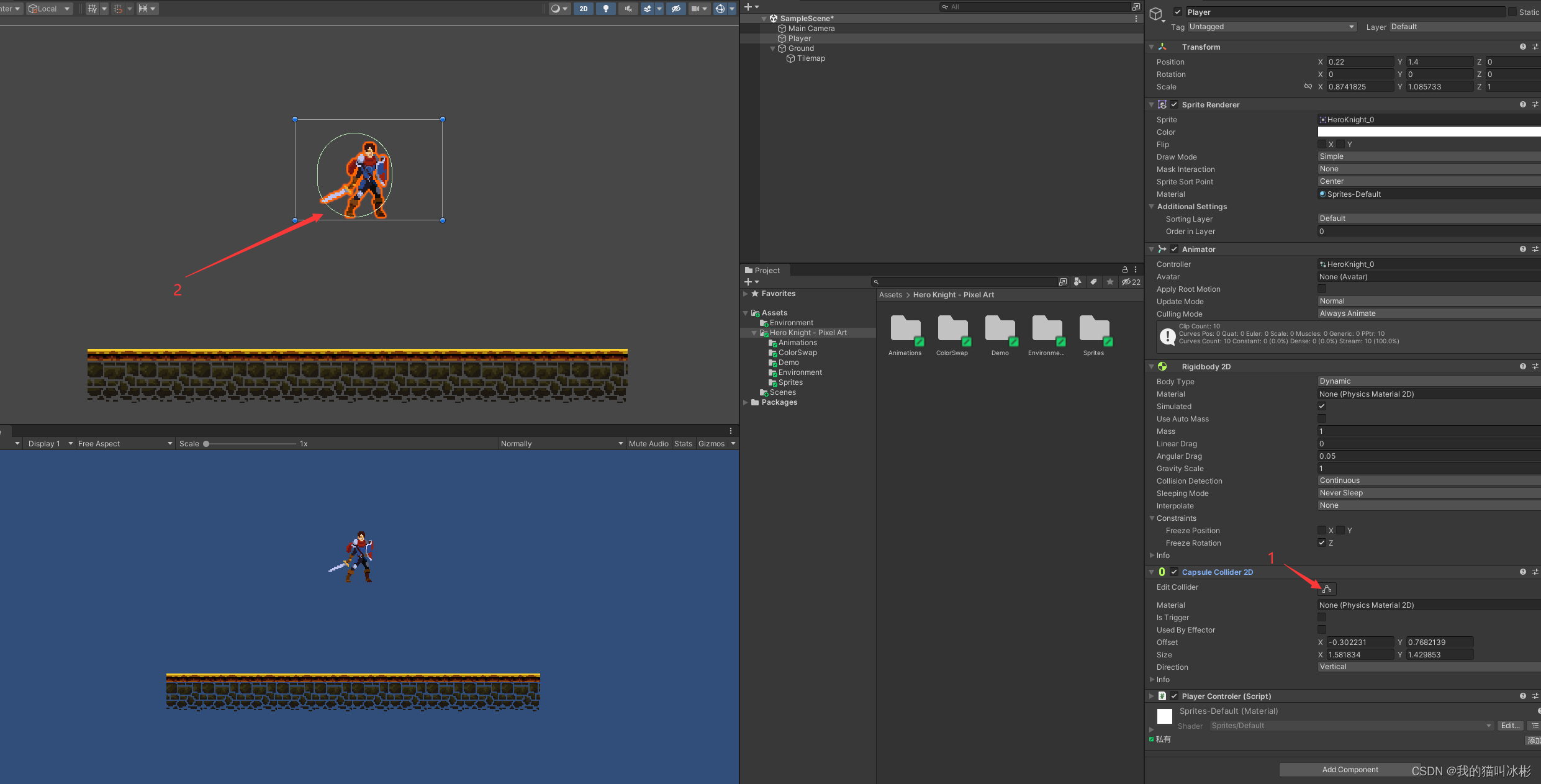Image resolution: width=1541 pixels, height=784 pixels.
Task: Toggle grid snapping icon
Action: point(118,9)
